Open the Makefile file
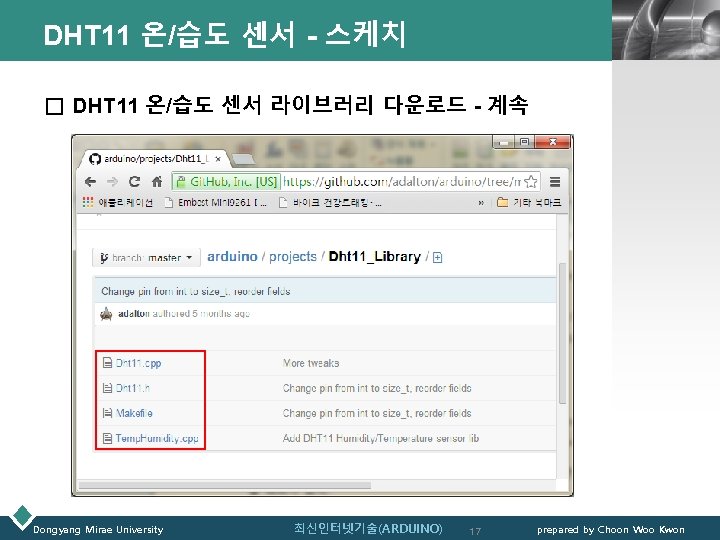The width and height of the screenshot is (720, 540). coord(134,413)
